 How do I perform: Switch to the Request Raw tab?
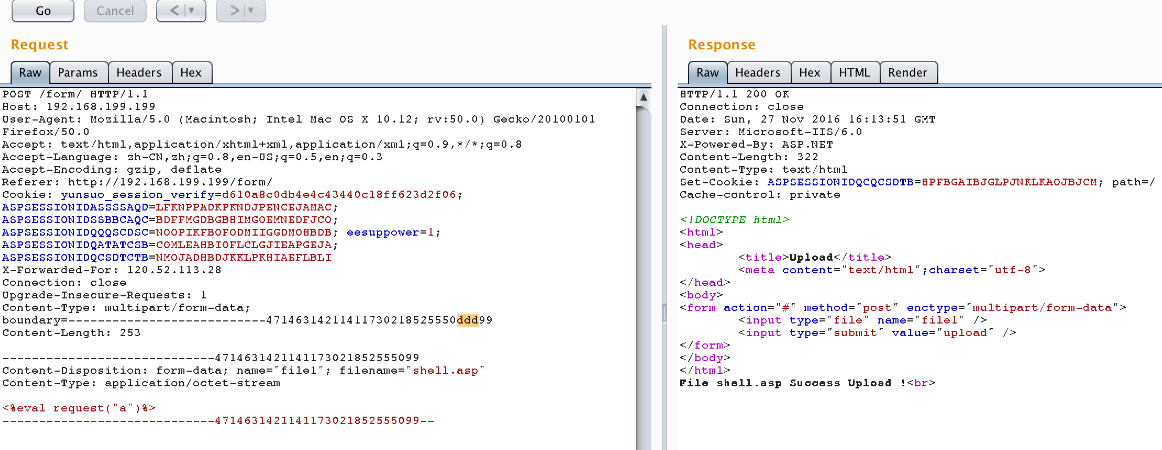pyautogui.click(x=30, y=73)
